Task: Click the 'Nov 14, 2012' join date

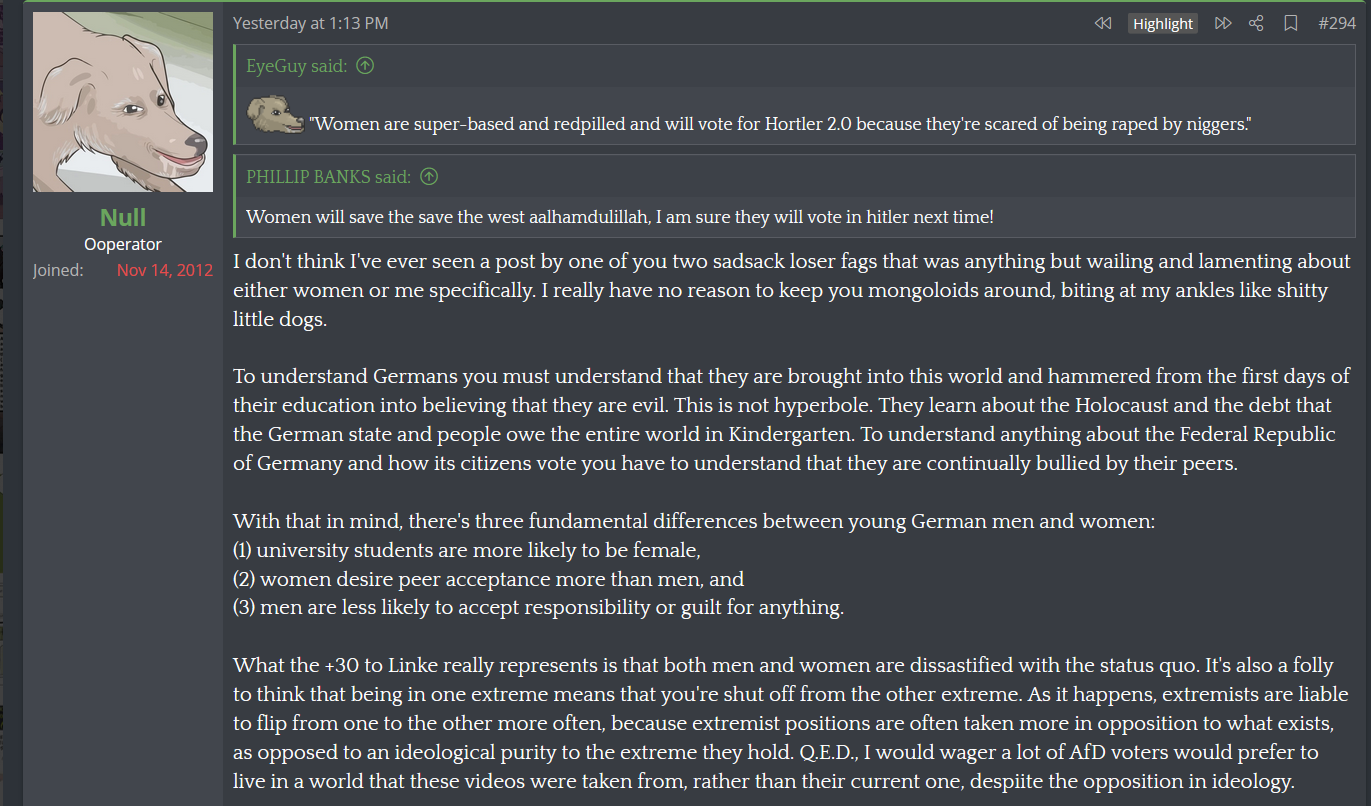Action: [x=164, y=270]
